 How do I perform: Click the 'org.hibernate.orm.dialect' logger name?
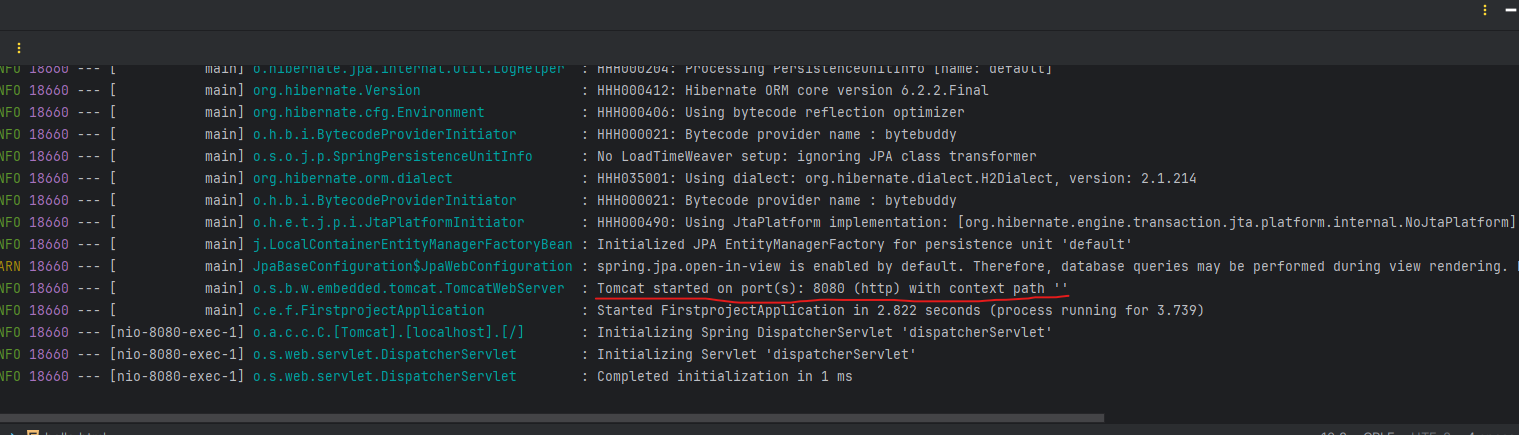(x=352, y=178)
